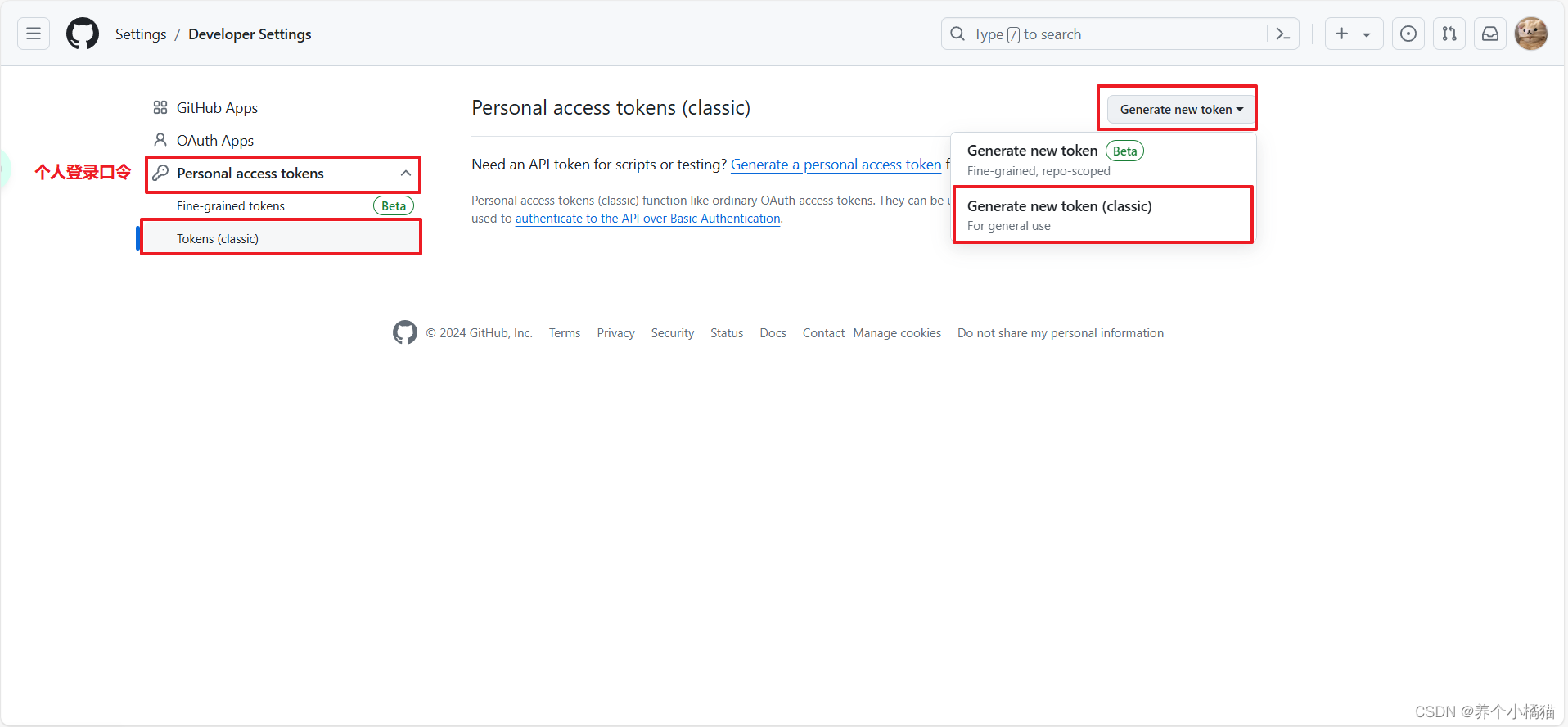Select Tokens (classic) in sidebar
Image resolution: width=1568 pixels, height=727 pixels.
click(x=281, y=238)
